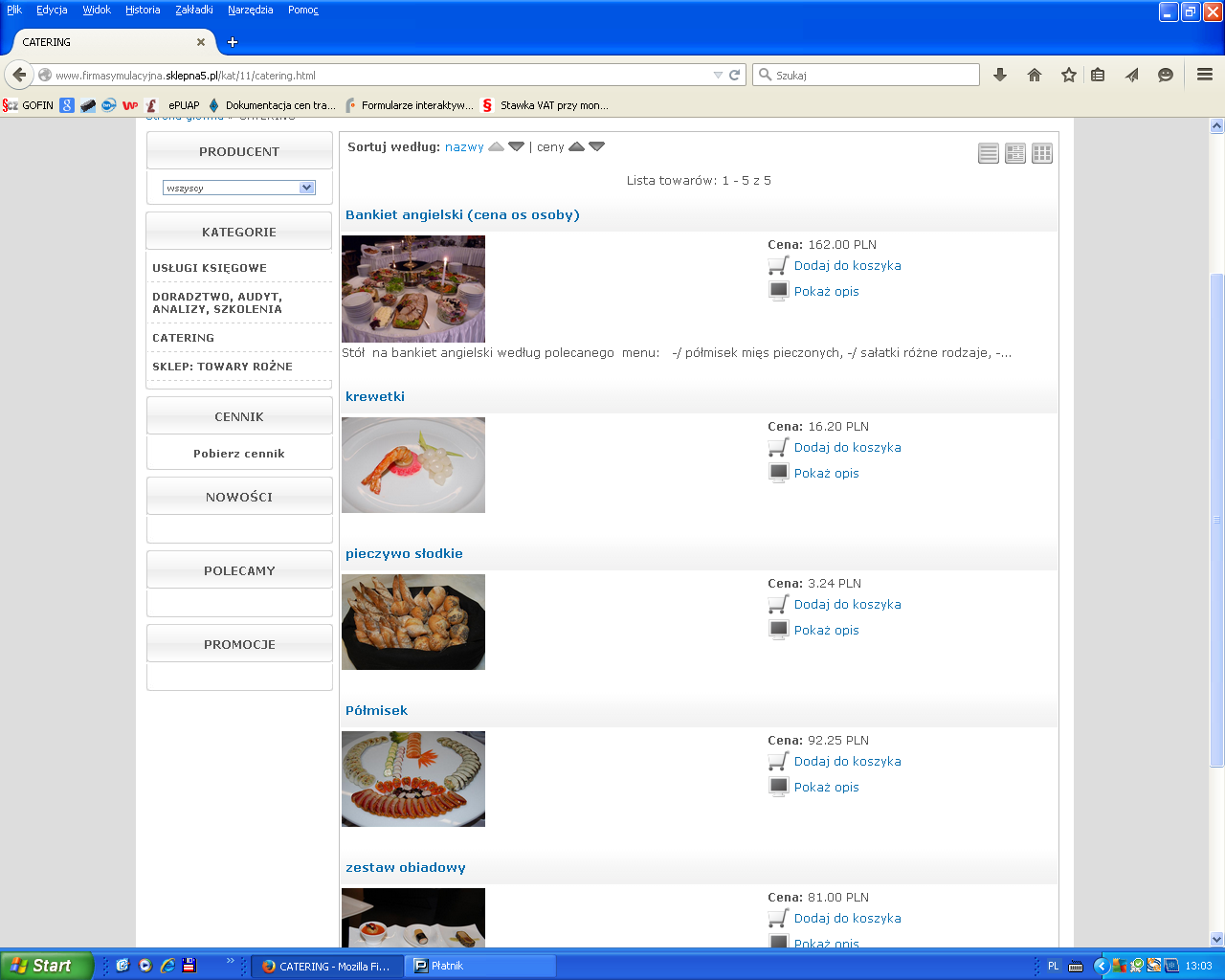The height and width of the screenshot is (980, 1225).
Task: Open the Zakładki menu
Action: [194, 10]
